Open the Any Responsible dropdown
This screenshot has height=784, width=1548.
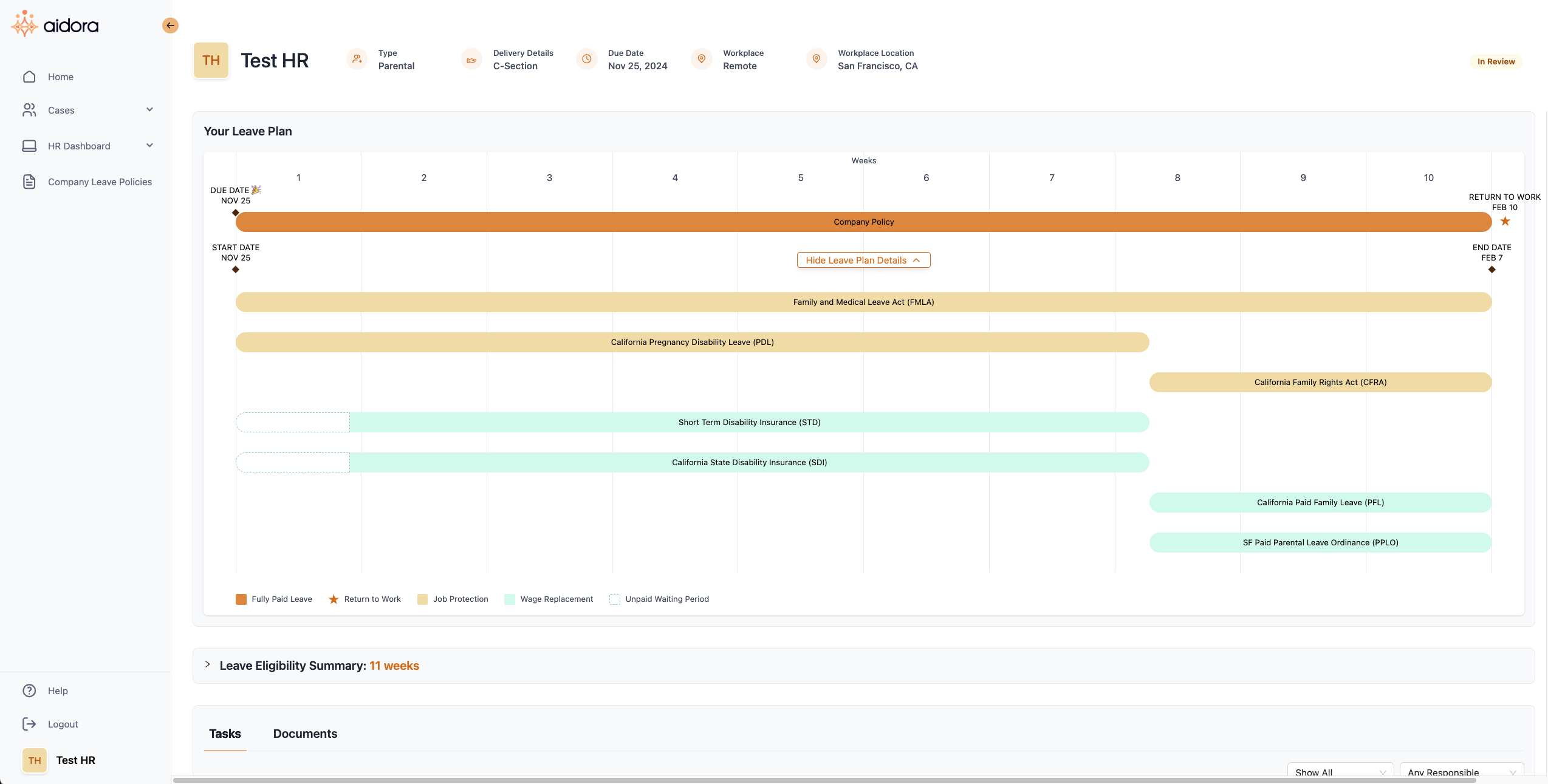pyautogui.click(x=1461, y=771)
